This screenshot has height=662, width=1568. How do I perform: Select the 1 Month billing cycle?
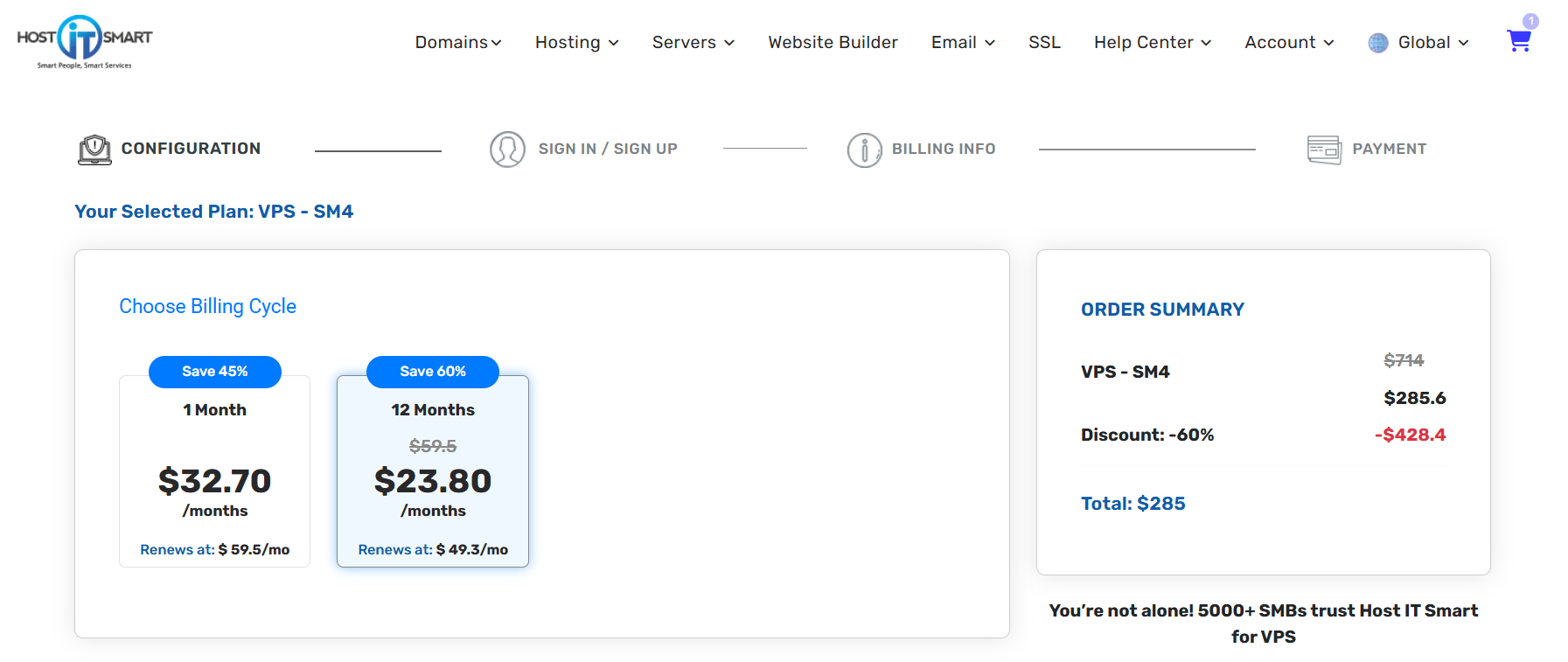[x=214, y=471]
